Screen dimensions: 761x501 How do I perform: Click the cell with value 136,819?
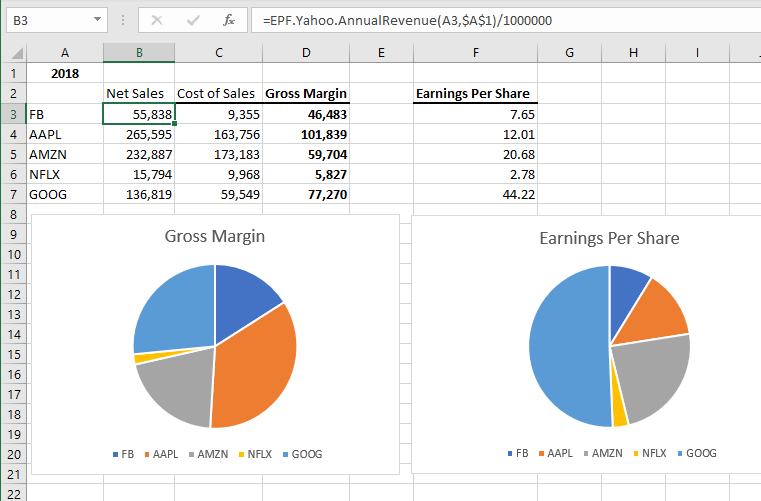[139, 194]
